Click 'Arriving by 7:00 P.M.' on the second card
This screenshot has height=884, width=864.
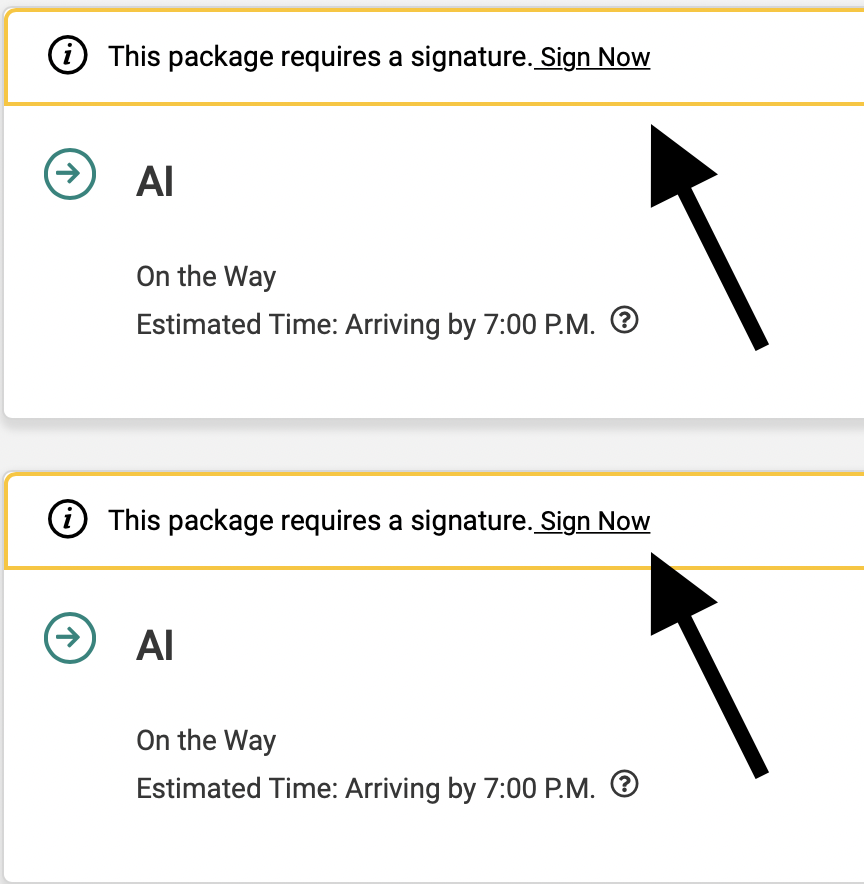pos(470,789)
